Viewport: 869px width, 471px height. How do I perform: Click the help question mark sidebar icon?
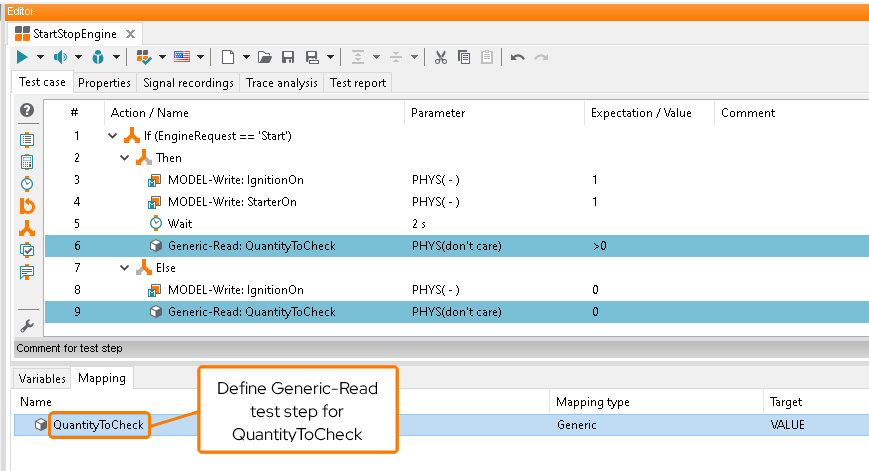tap(27, 110)
